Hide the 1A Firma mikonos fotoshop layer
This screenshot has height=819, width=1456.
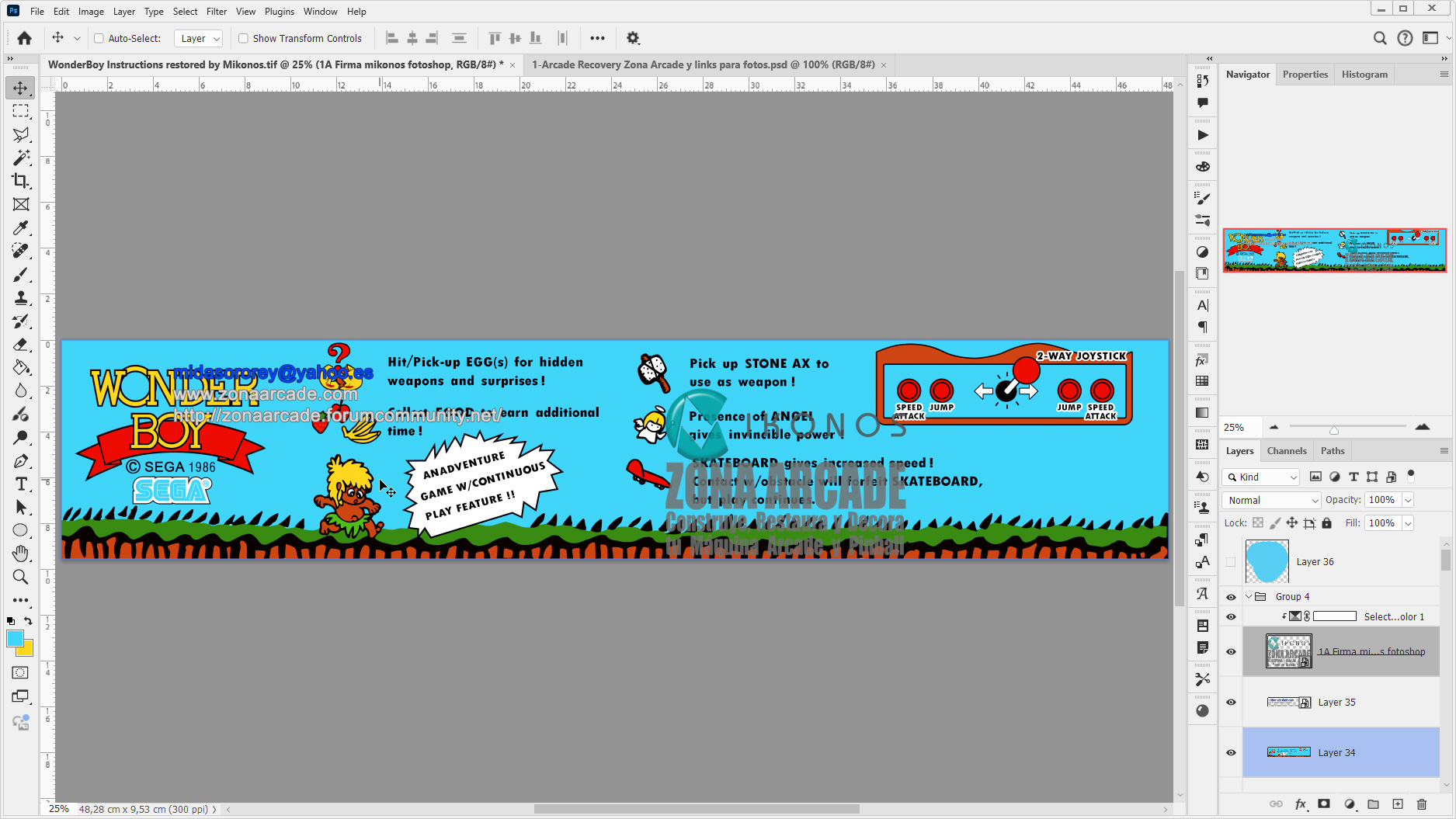click(x=1231, y=651)
